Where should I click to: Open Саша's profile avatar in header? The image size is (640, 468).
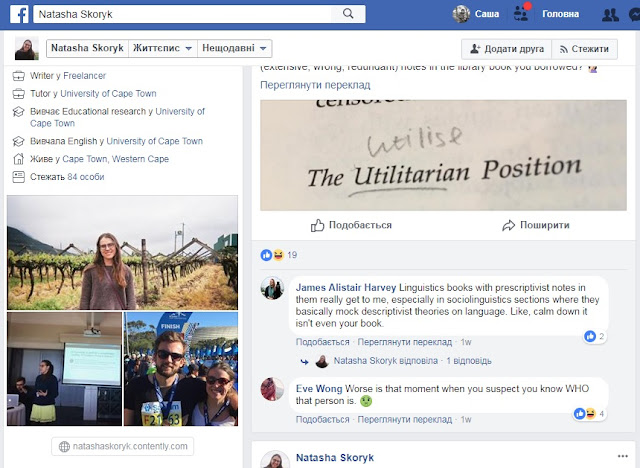(x=461, y=14)
